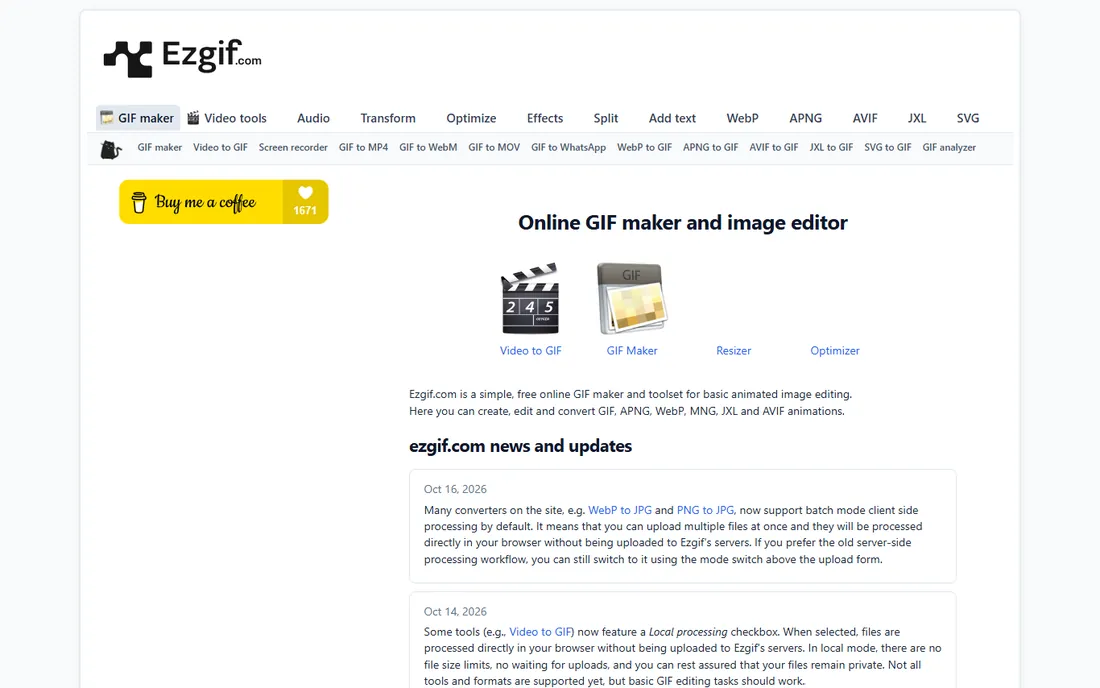The width and height of the screenshot is (1100, 688).
Task: Open the AVIF tab
Action: (865, 118)
